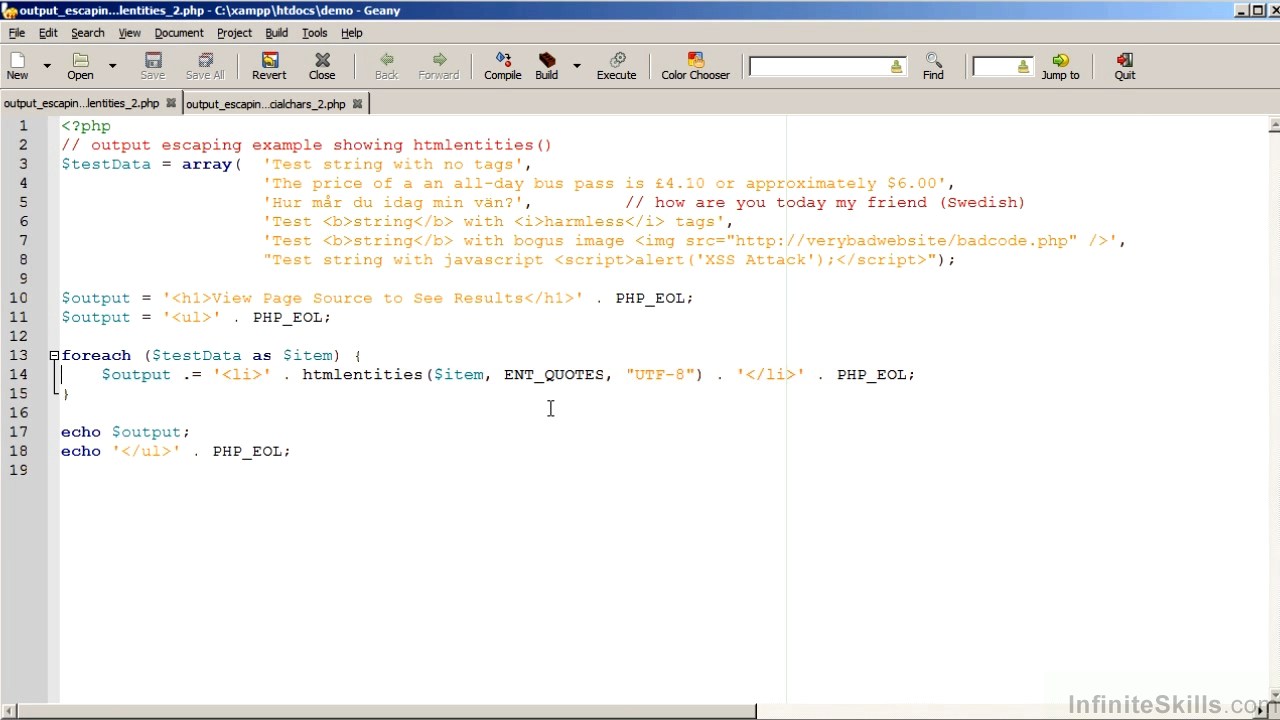Expand the Open recent files dropdown arrow
The width and height of the screenshot is (1280, 720).
click(112, 66)
